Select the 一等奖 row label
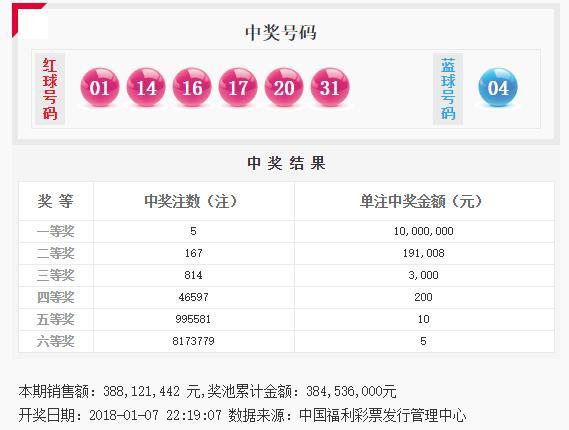The width and height of the screenshot is (569, 430). (x=56, y=231)
